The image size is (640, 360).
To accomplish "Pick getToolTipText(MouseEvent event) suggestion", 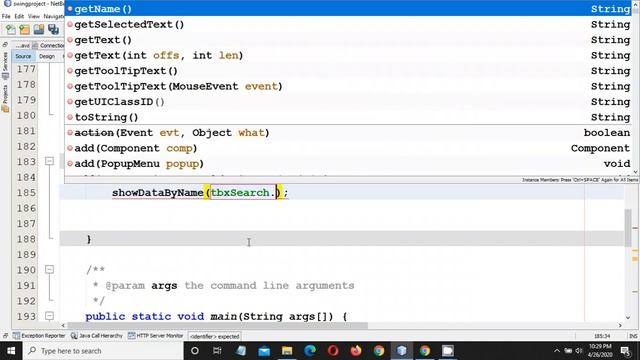I will coord(349,87).
